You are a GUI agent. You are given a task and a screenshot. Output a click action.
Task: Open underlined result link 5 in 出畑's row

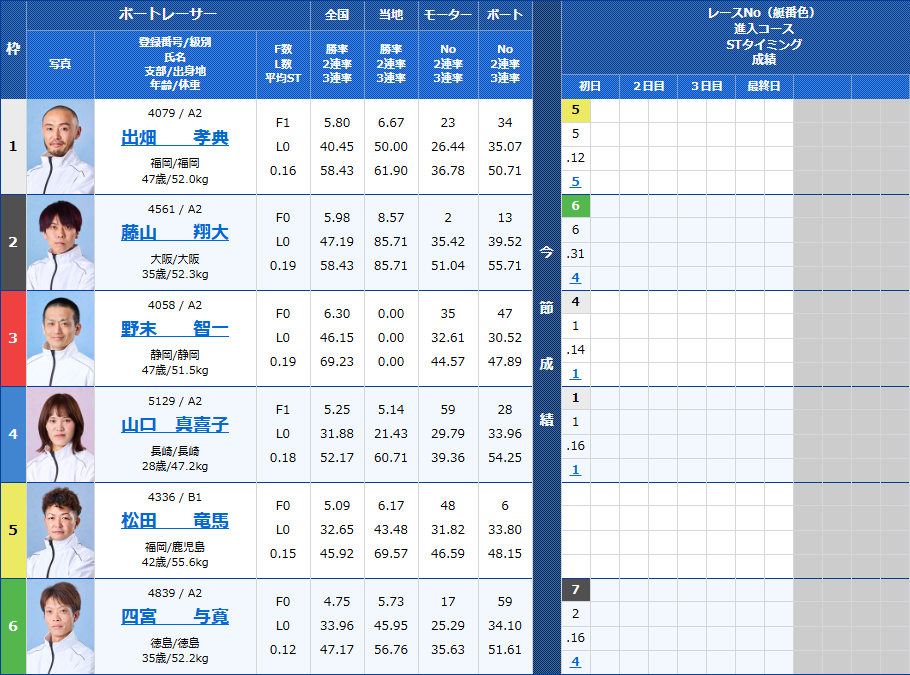[573, 181]
